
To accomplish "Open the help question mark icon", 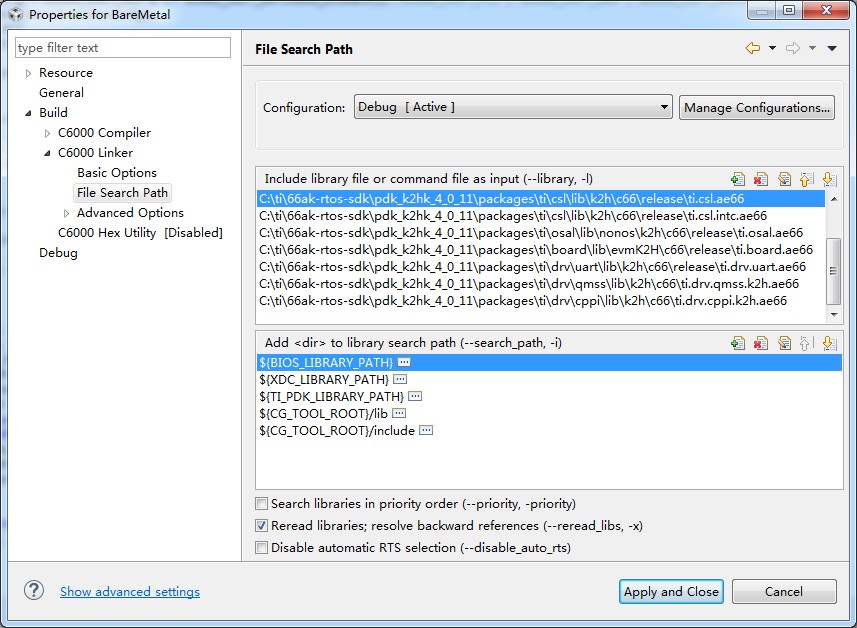I will pyautogui.click(x=35, y=591).
